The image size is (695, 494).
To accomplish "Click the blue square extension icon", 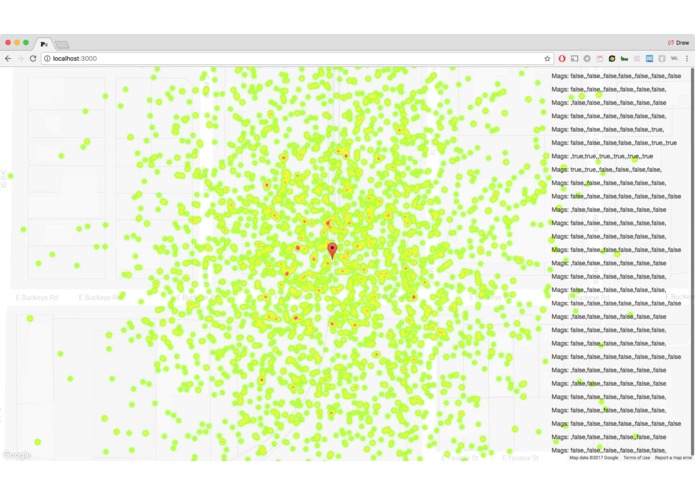I will (x=649, y=58).
